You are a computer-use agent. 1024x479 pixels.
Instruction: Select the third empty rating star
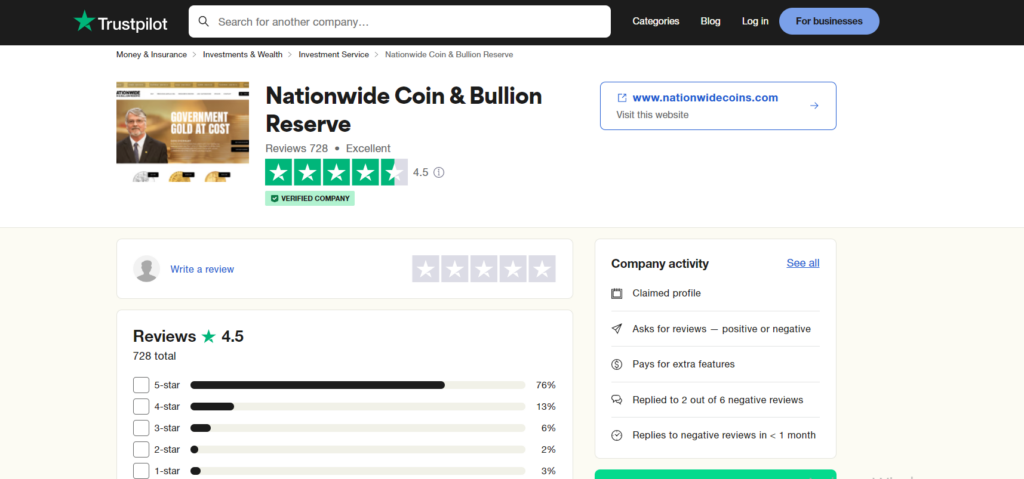pyautogui.click(x=484, y=269)
